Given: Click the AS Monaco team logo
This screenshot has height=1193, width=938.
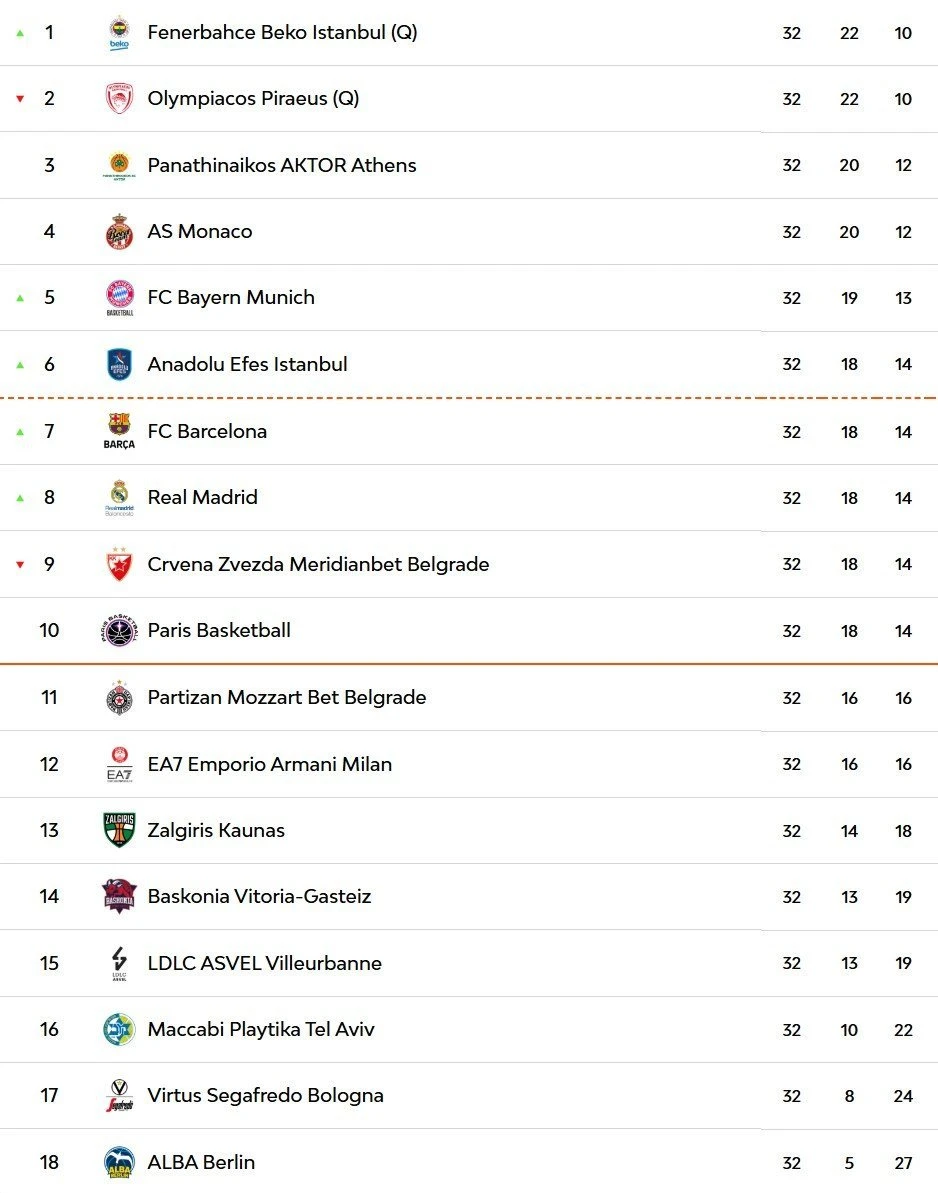Looking at the screenshot, I should (x=119, y=232).
